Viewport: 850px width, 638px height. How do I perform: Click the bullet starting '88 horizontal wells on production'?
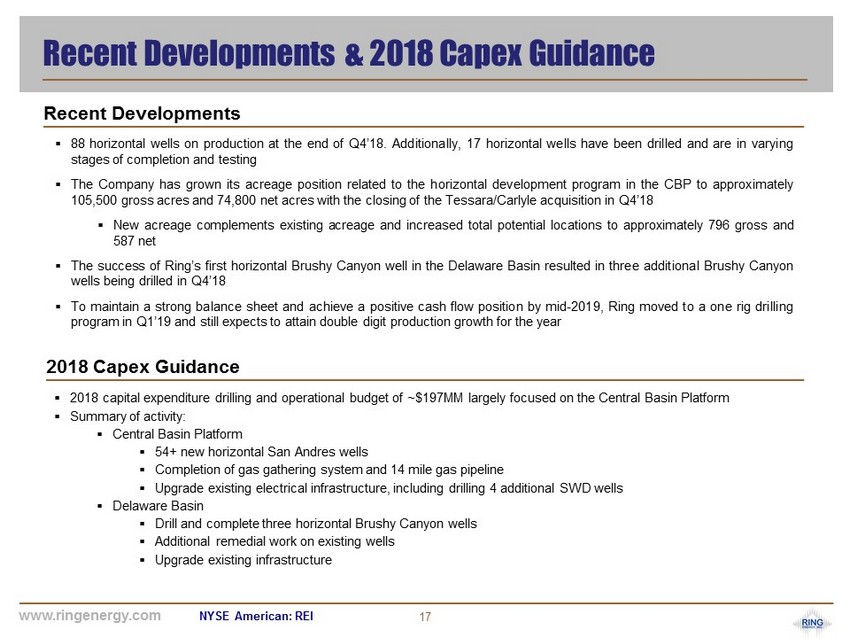pyautogui.click(x=432, y=151)
